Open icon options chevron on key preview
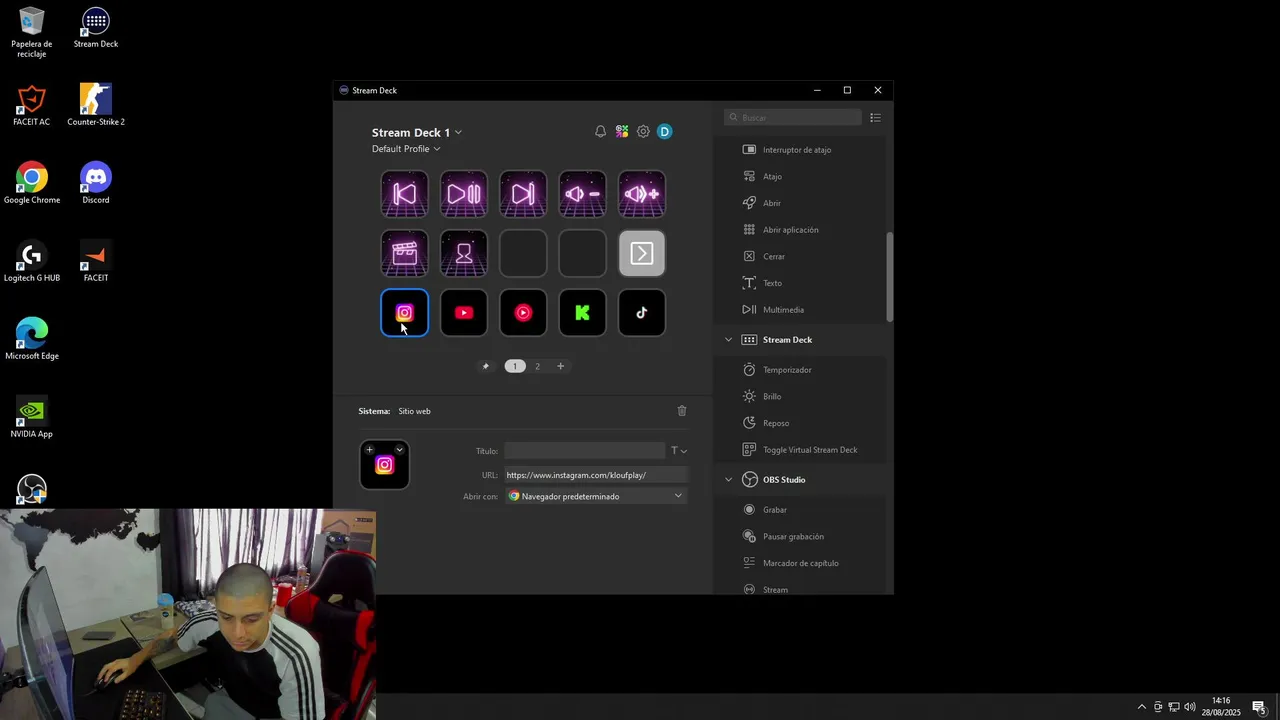Viewport: 1280px width, 720px height. click(x=399, y=450)
